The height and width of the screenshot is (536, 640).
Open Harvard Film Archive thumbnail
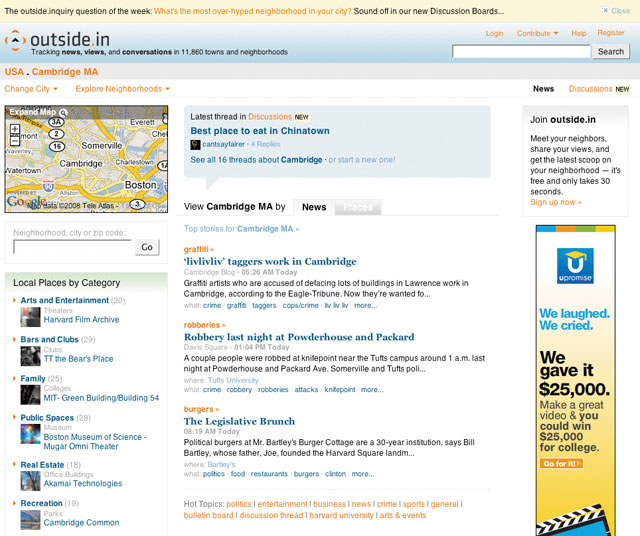tap(30, 317)
